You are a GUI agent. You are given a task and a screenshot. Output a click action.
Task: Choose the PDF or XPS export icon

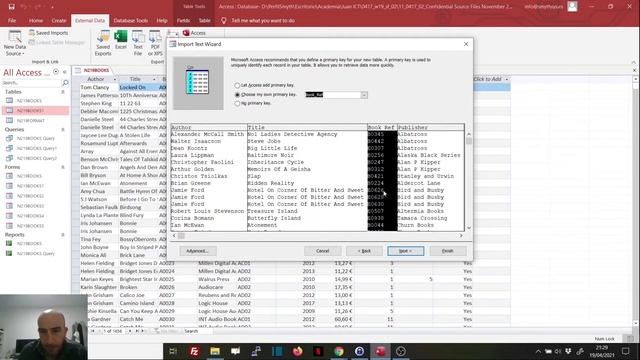point(155,43)
